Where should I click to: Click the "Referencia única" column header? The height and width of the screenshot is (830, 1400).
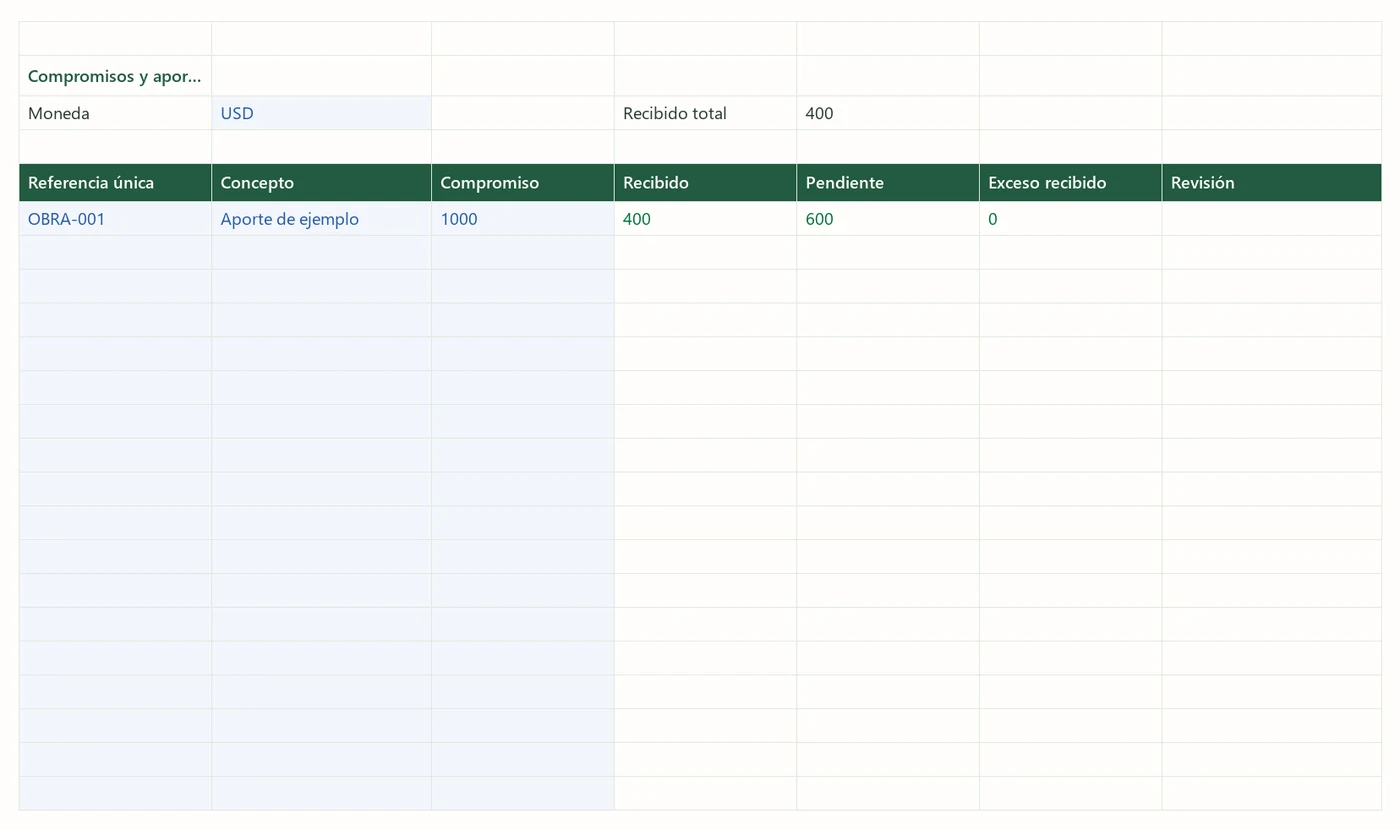point(115,183)
